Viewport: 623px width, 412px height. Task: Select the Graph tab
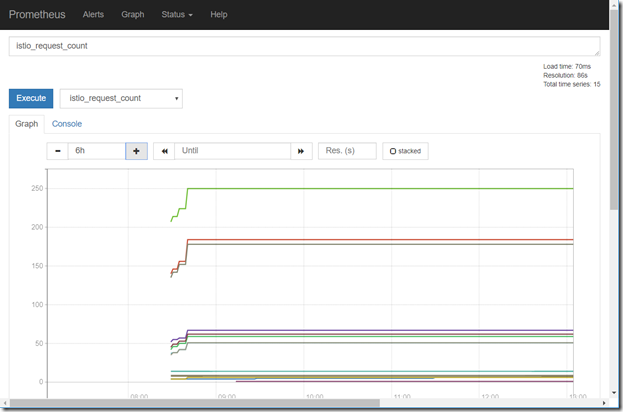click(27, 124)
